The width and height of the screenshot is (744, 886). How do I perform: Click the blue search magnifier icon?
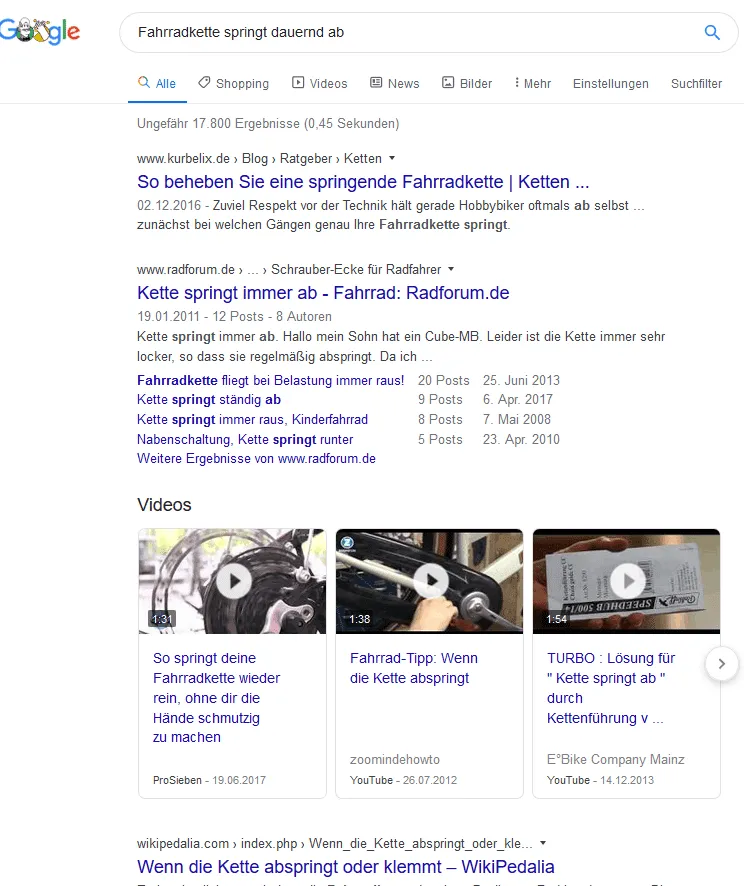click(712, 32)
